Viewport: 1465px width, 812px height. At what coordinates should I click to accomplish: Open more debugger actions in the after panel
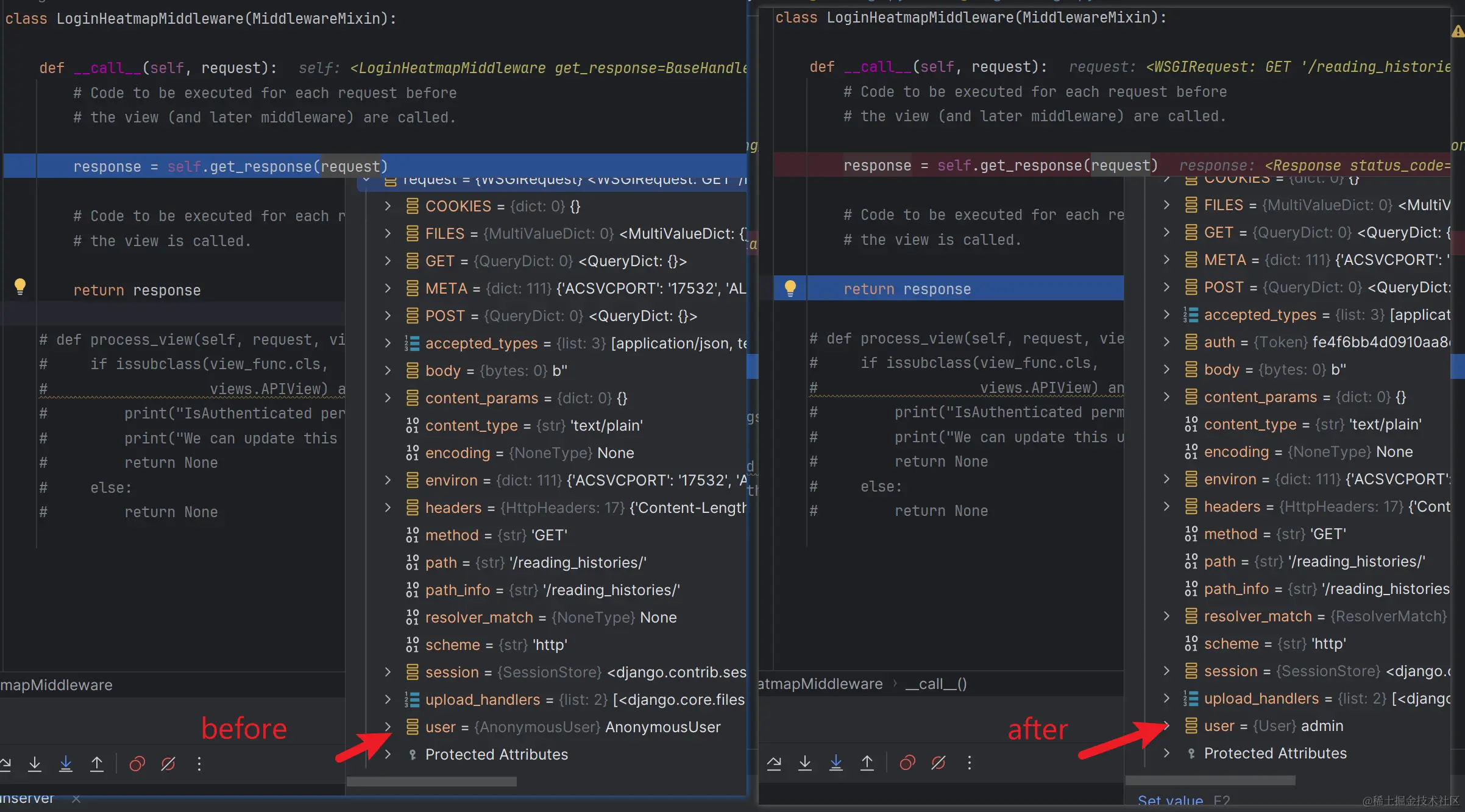[969, 762]
